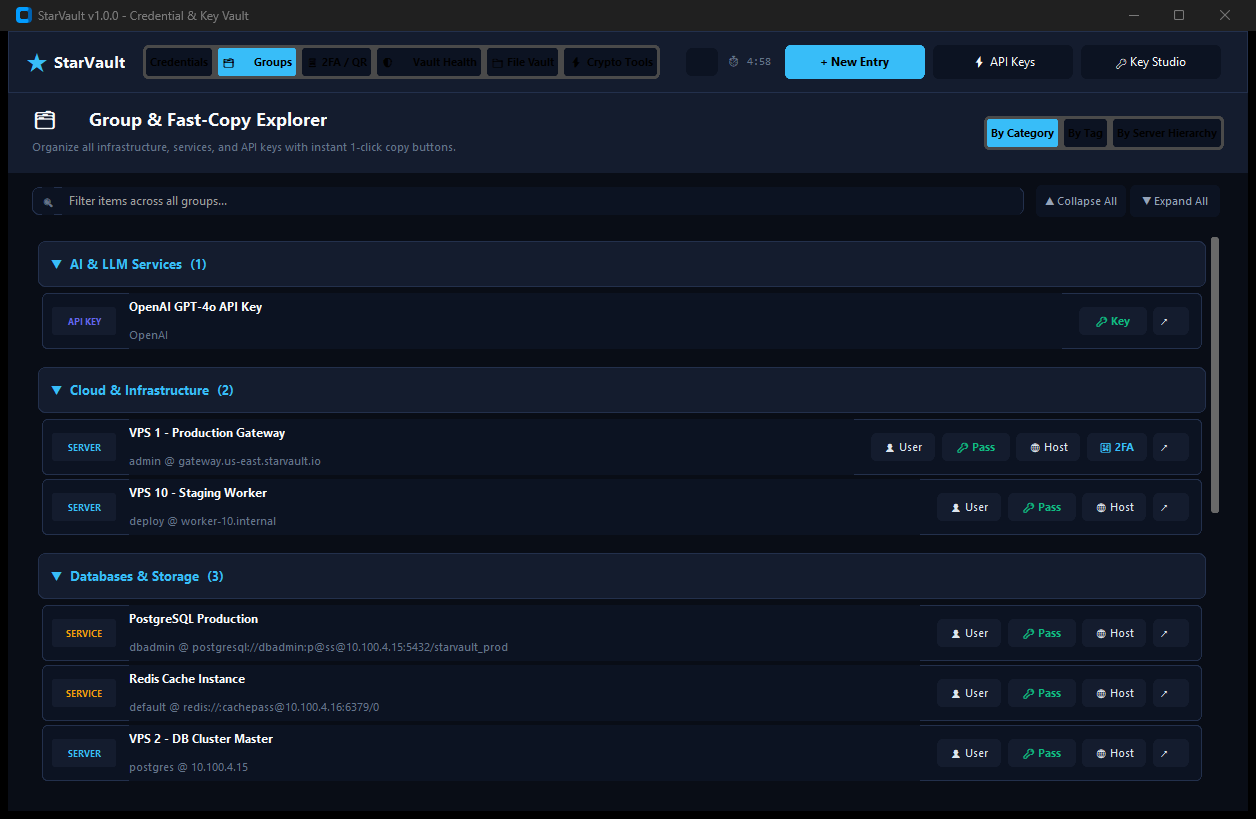Open VPS 1 - Production Gateway via arrow icon
1256x819 pixels.
(1170, 447)
